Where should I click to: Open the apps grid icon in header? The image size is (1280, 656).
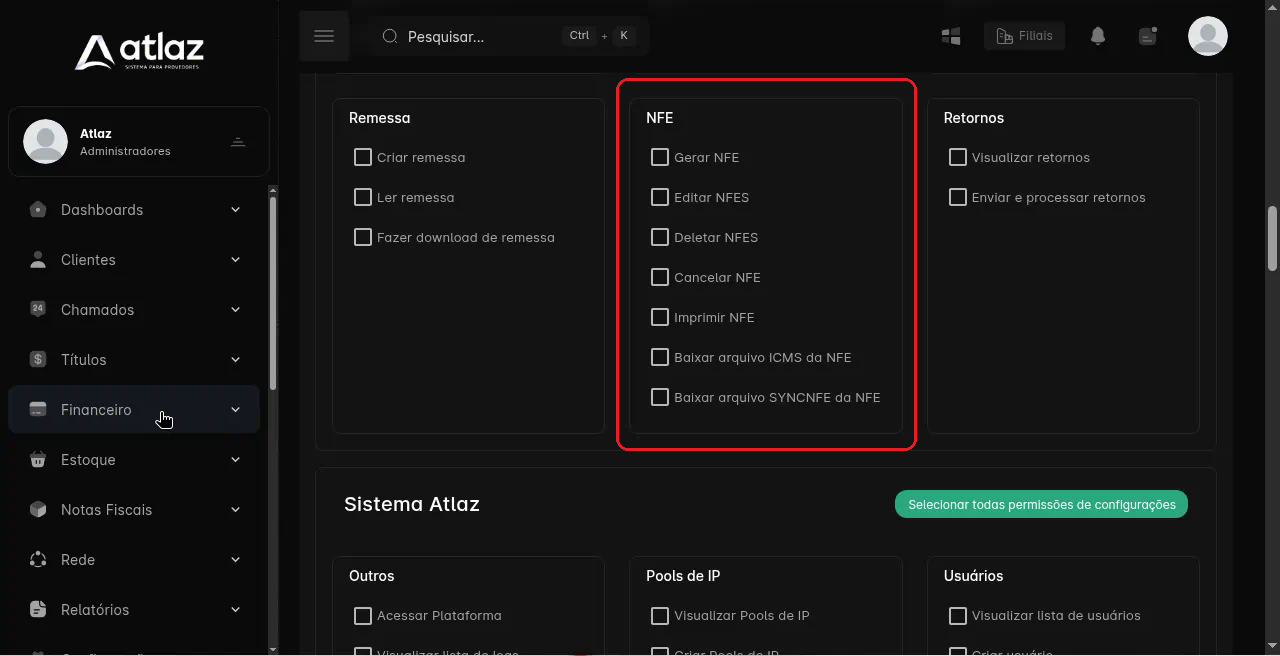pos(951,36)
